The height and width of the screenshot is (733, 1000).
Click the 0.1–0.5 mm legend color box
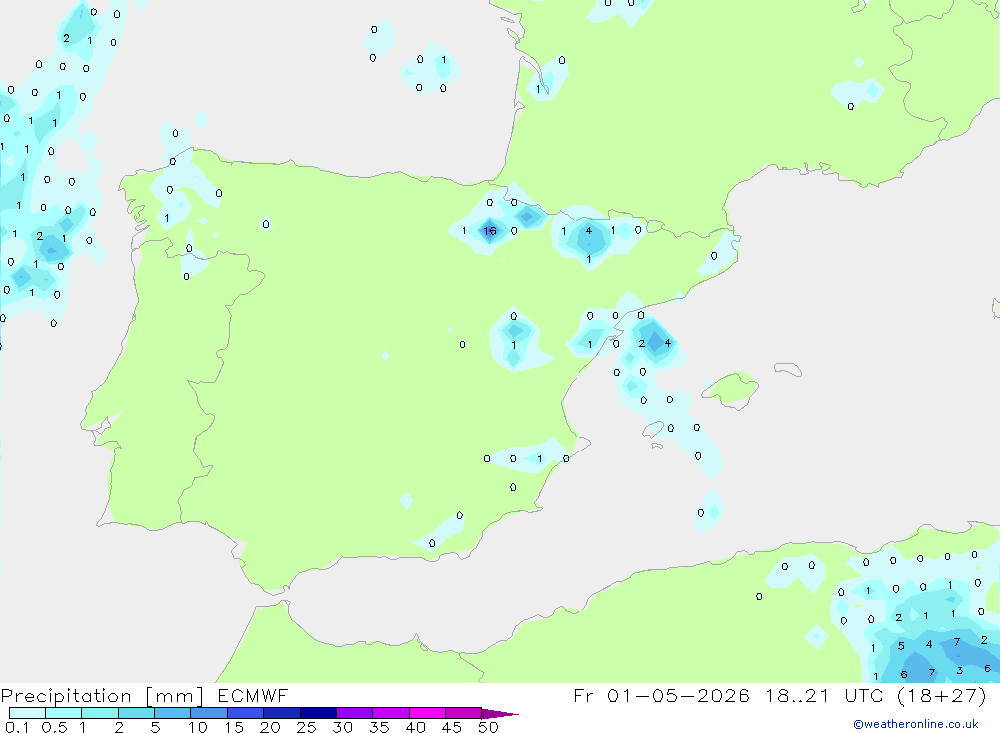(x=27, y=713)
